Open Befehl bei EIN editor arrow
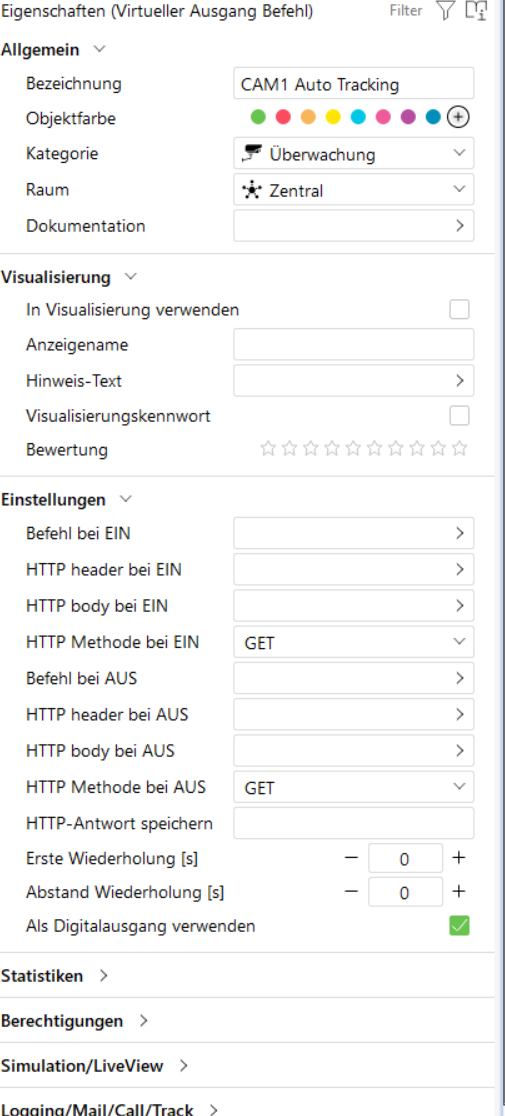 (x=459, y=533)
